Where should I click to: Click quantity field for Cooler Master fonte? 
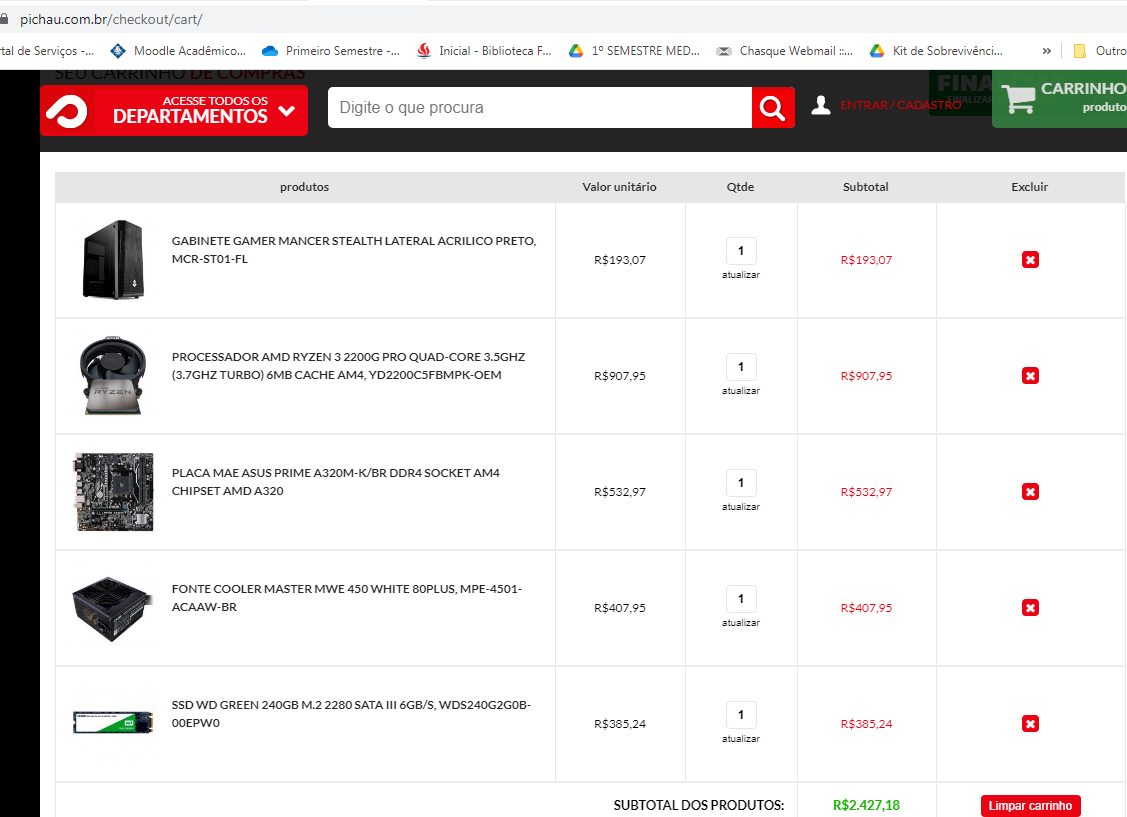(x=741, y=599)
